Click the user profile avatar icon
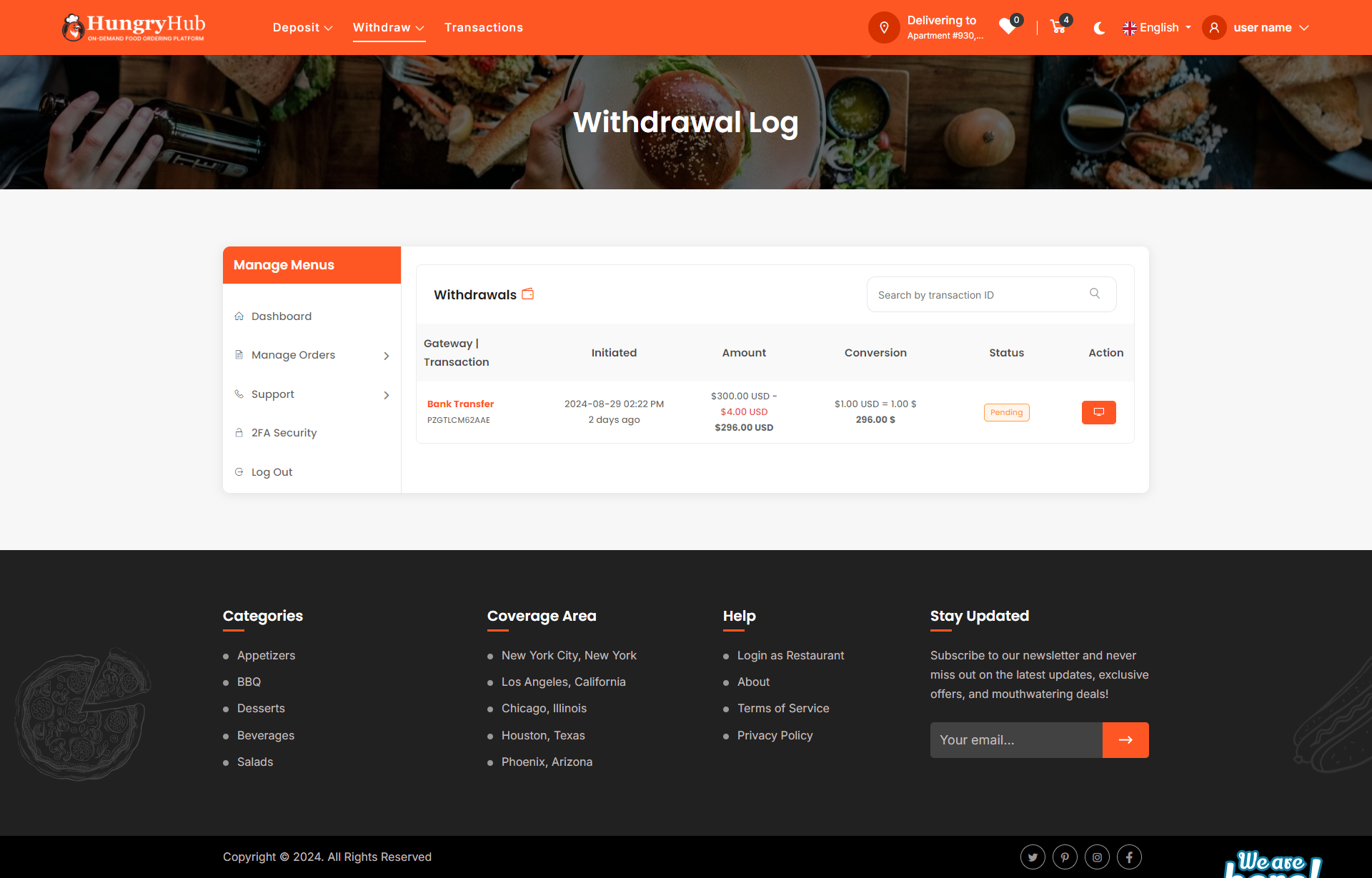Image resolution: width=1372 pixels, height=878 pixels. 1214,27
